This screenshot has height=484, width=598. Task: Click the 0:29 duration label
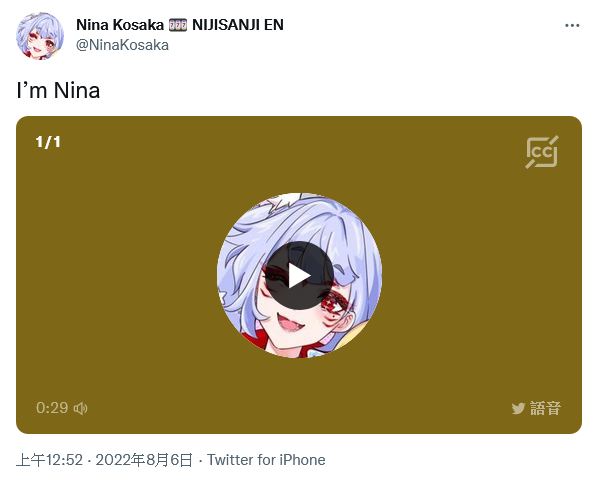(52, 408)
